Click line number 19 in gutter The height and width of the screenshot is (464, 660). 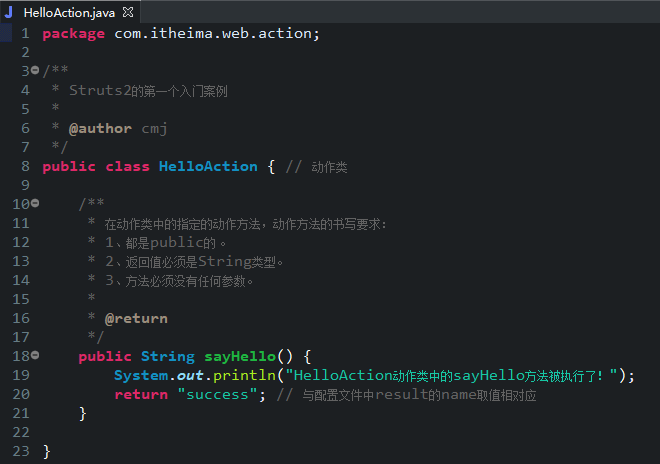coord(21,375)
